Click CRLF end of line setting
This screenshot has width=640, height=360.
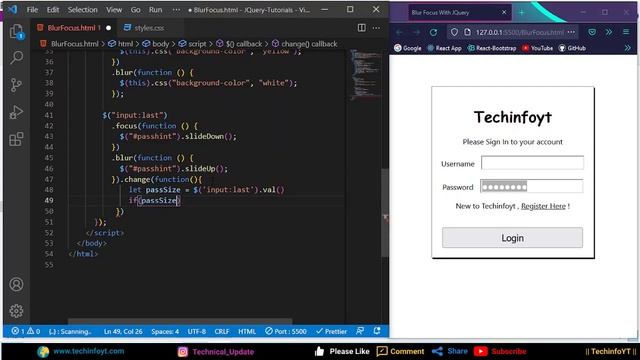222,331
